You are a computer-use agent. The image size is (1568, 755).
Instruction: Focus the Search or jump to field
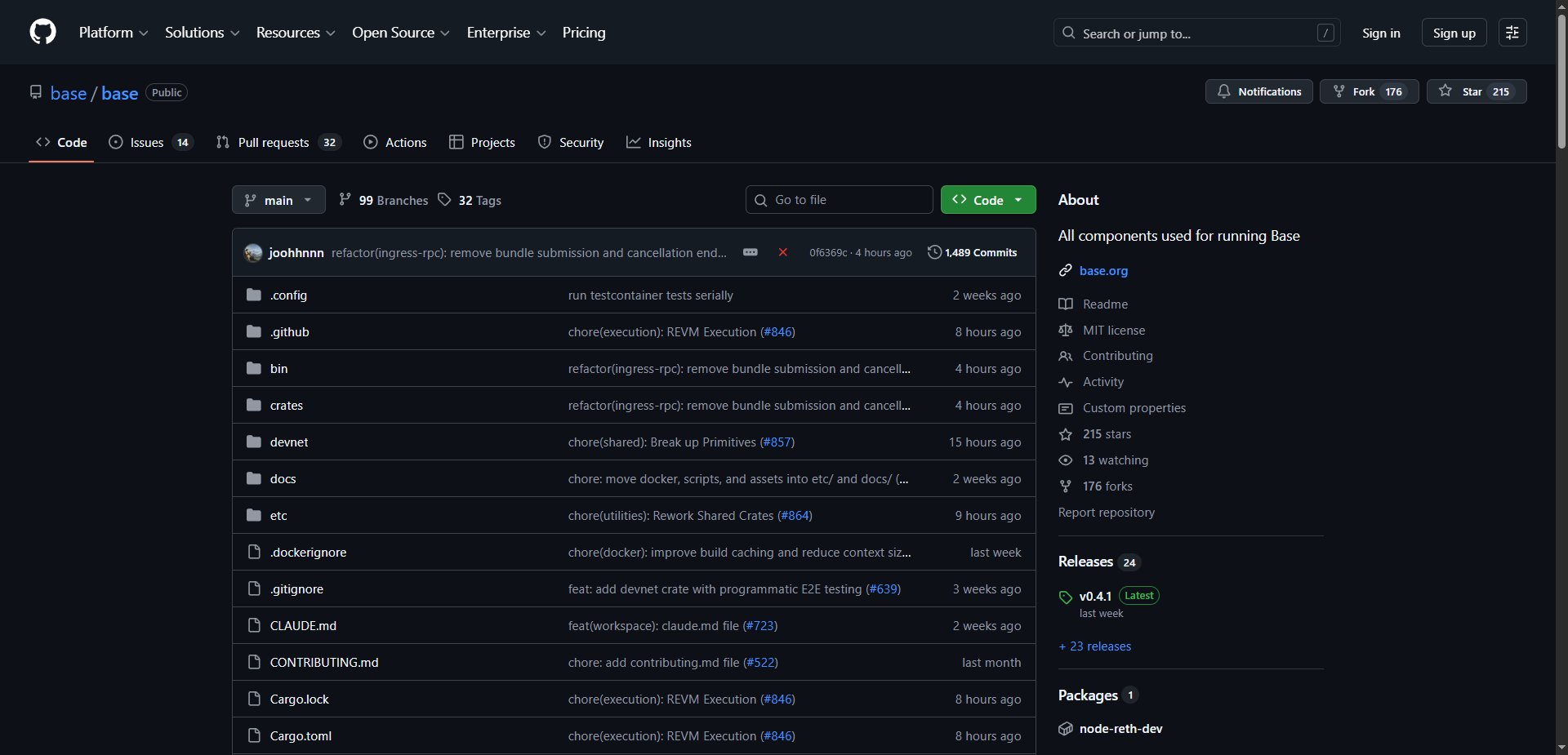point(1197,33)
